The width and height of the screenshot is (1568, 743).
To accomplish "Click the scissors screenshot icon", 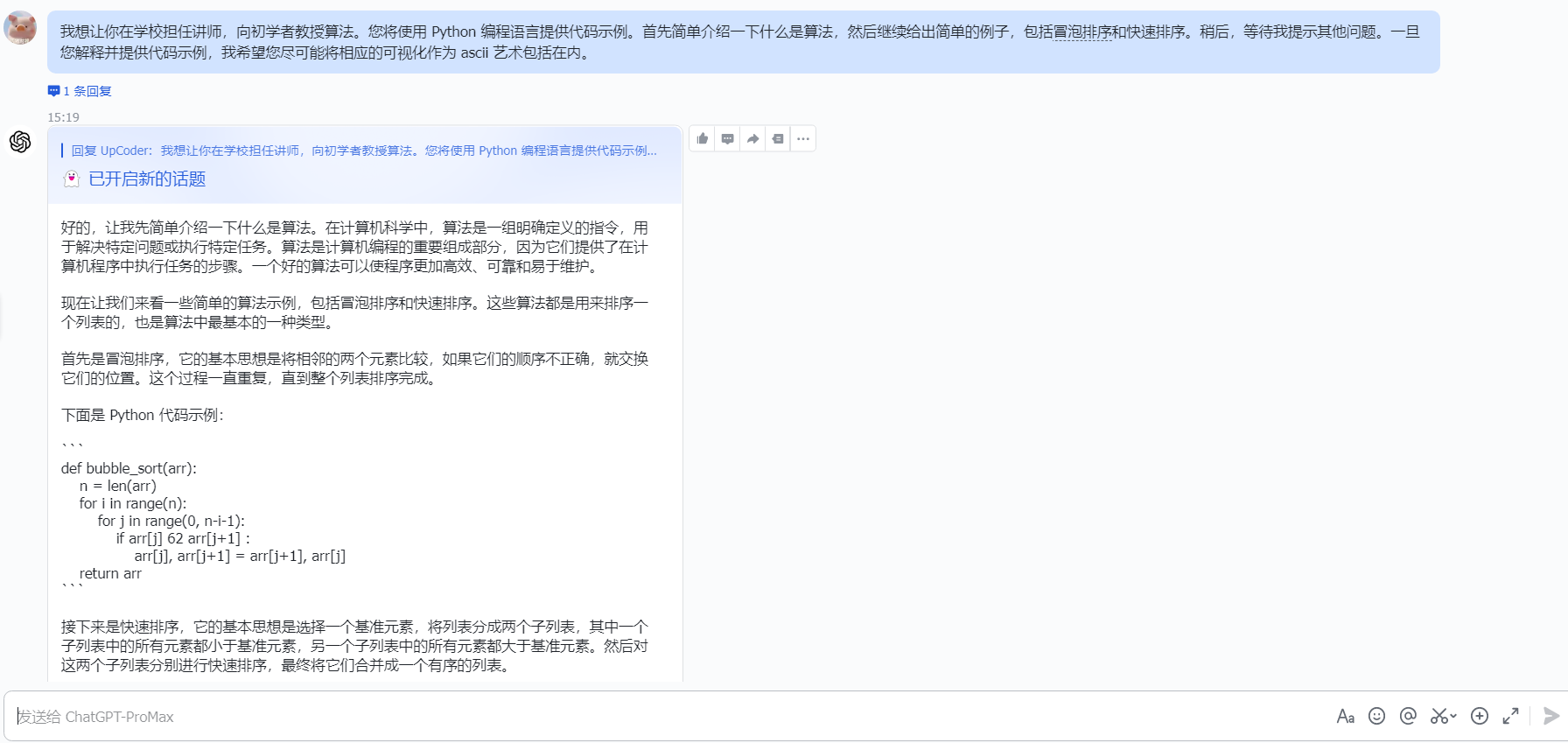I will (x=1439, y=717).
